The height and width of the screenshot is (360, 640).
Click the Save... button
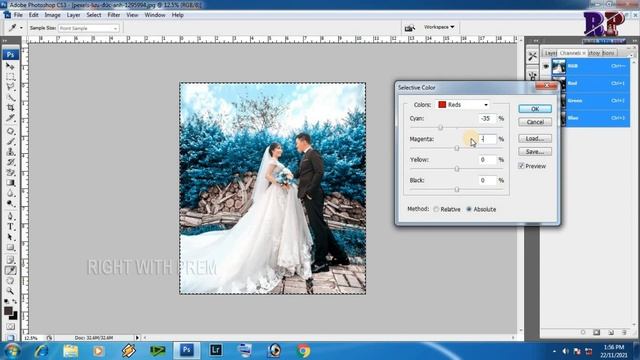535,152
